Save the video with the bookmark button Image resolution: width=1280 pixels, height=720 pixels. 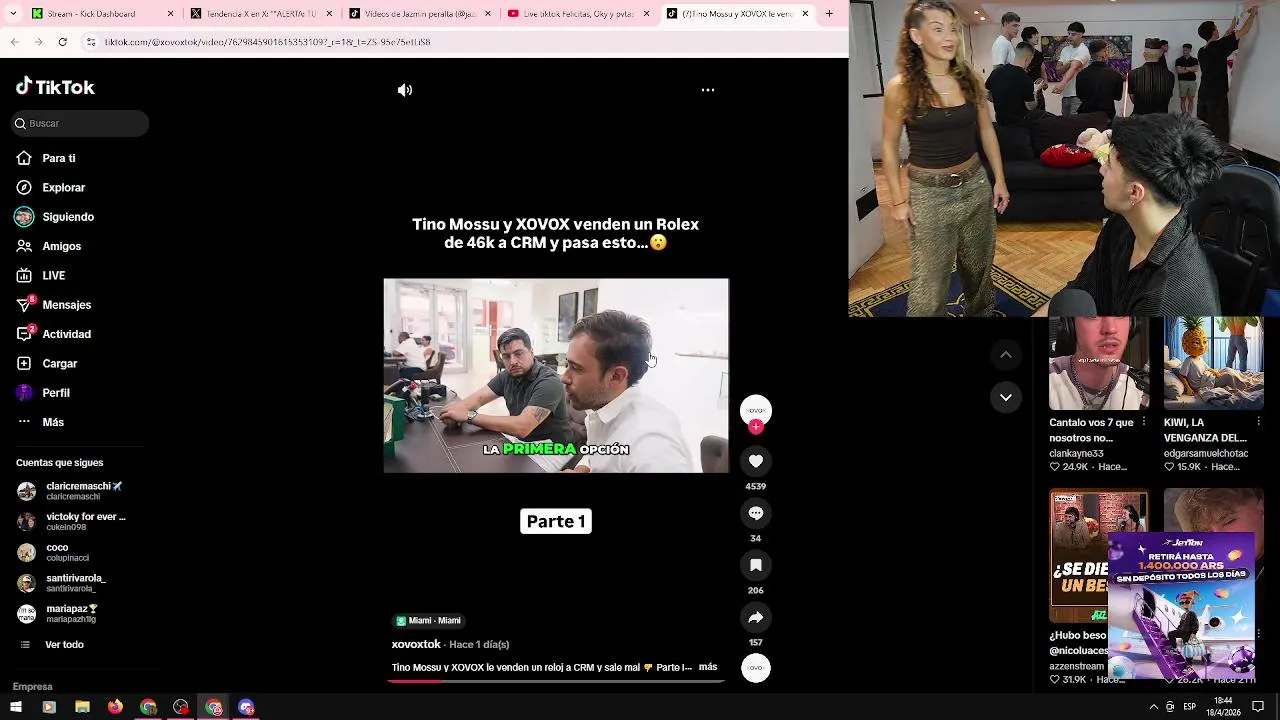[756, 565]
